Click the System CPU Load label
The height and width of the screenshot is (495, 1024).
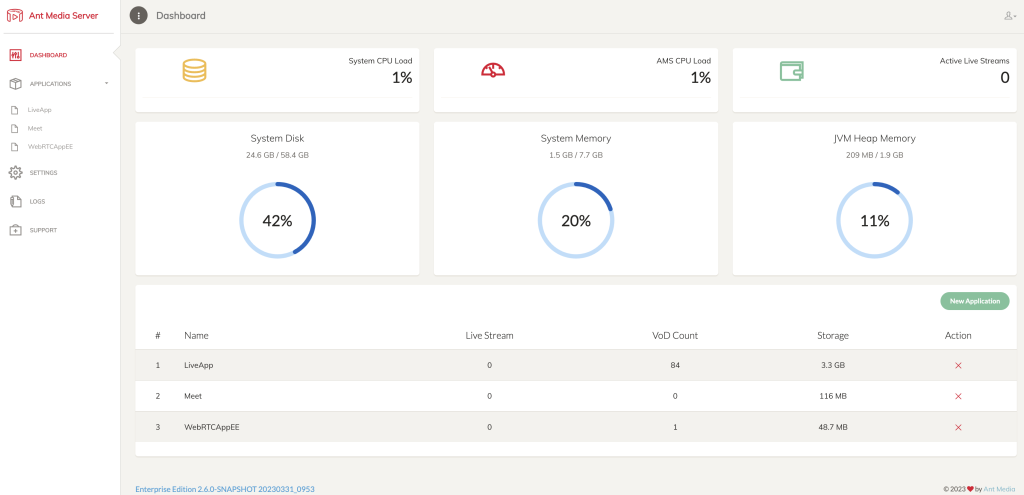tap(380, 61)
